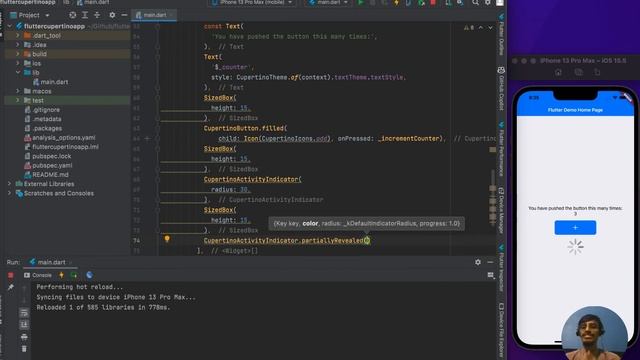The height and width of the screenshot is (360, 640).
Task: Stop the process in Run panel
Action: (11, 275)
